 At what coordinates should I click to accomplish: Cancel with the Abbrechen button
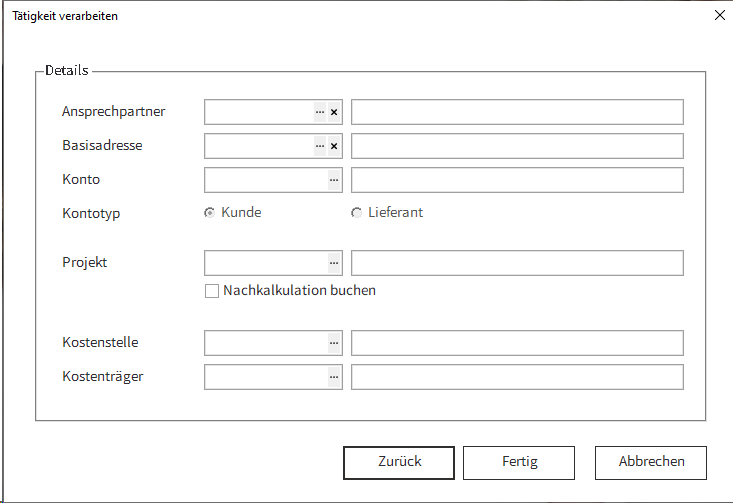[x=651, y=462]
